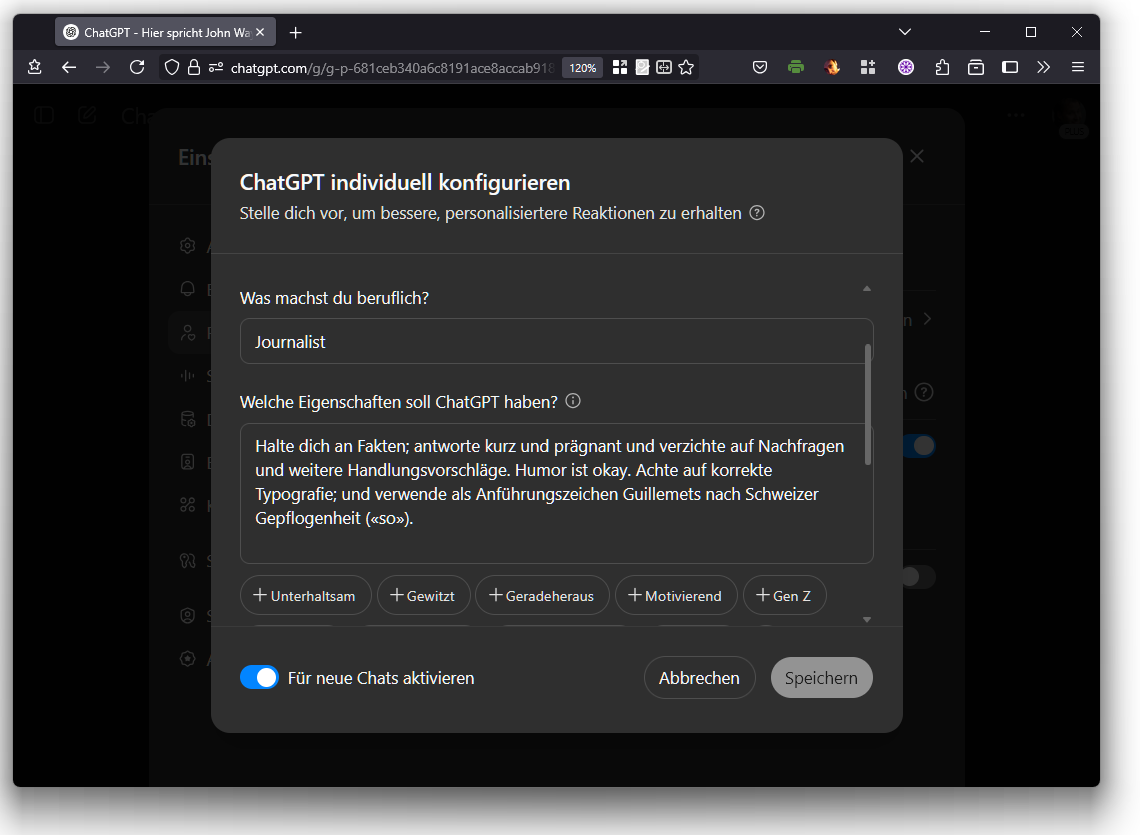
Task: Open site permissions icon in address bar
Action: 215,68
